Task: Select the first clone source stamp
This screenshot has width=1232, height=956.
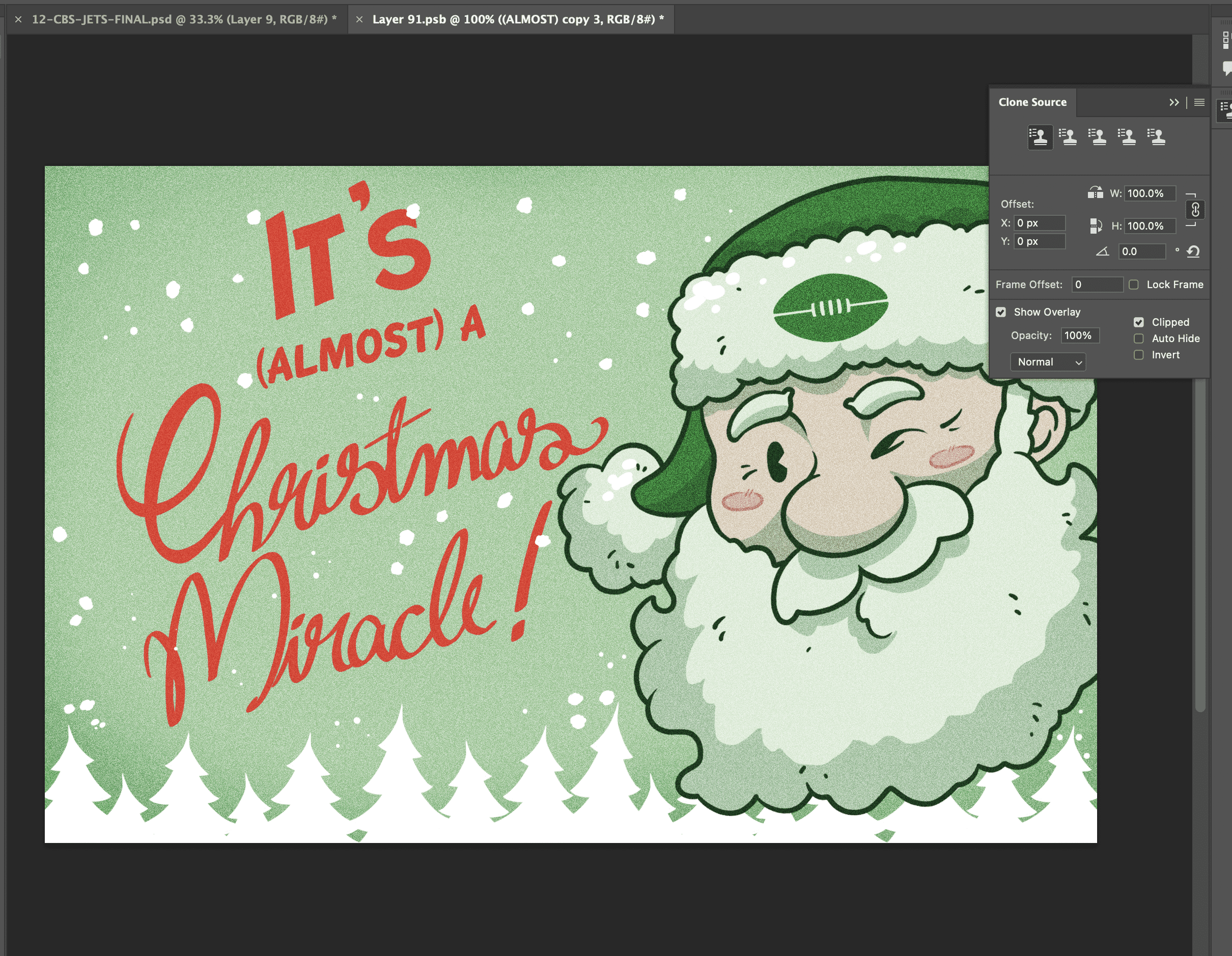Action: coord(1040,137)
